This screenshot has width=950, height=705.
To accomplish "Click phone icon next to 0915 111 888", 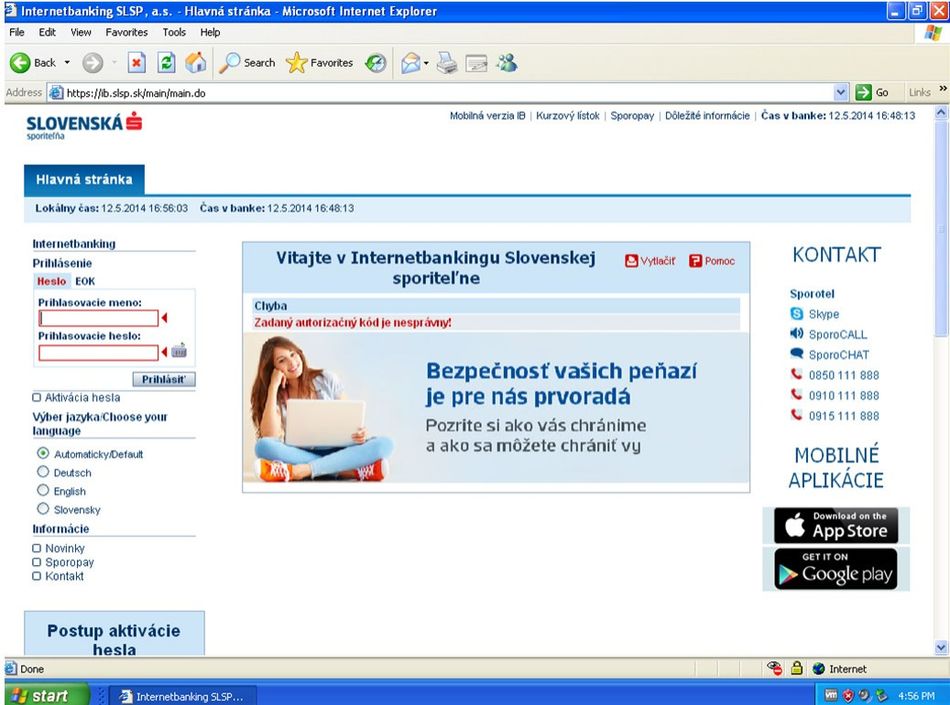I will [796, 415].
